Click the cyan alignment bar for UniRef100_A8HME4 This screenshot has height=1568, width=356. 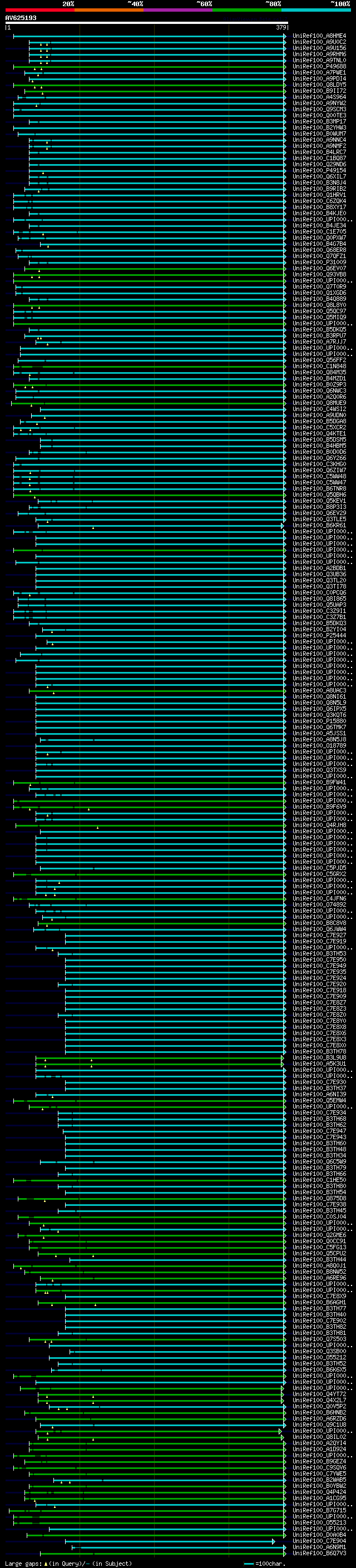pyautogui.click(x=150, y=36)
